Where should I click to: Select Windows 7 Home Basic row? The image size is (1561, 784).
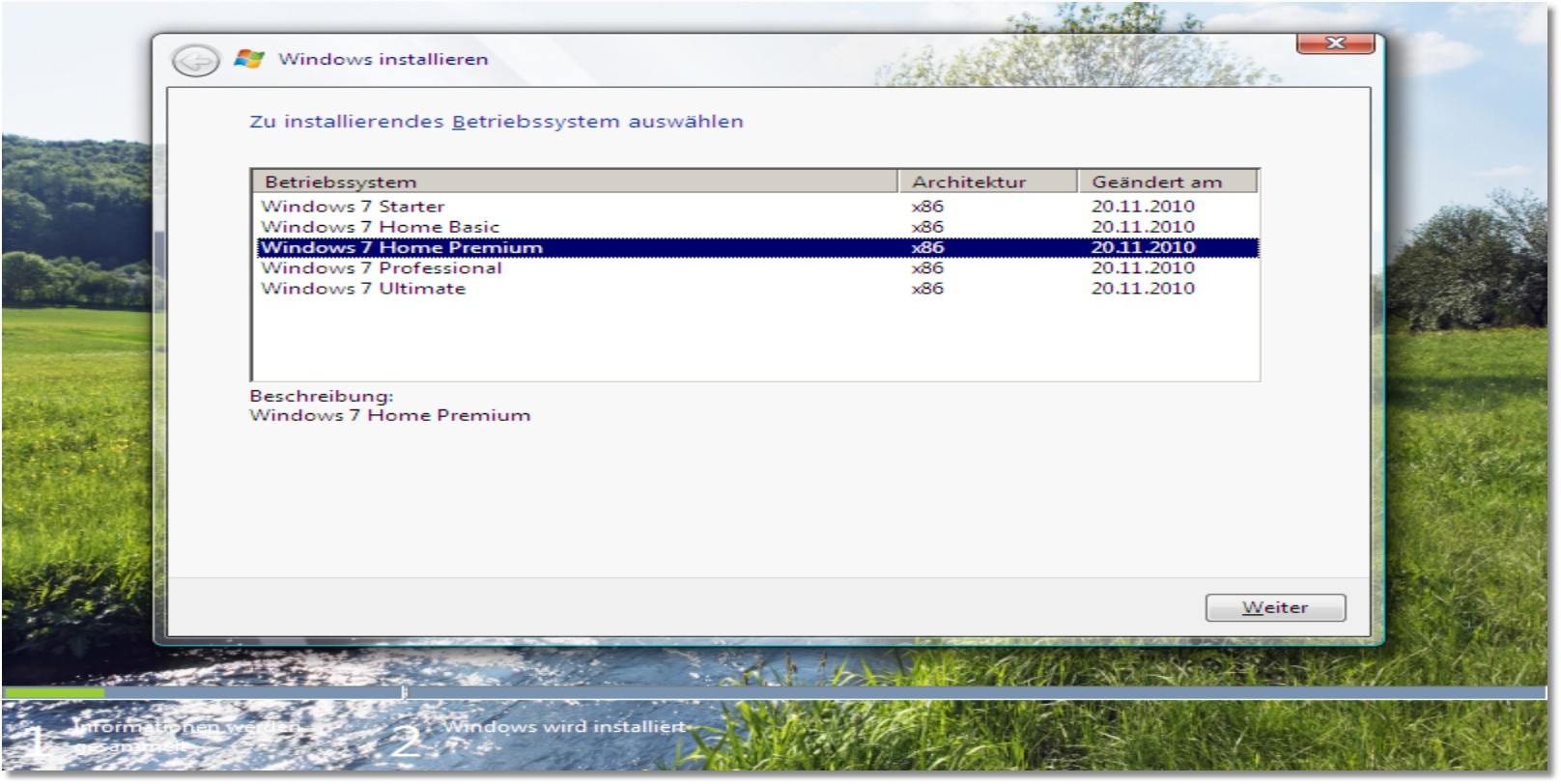point(757,227)
